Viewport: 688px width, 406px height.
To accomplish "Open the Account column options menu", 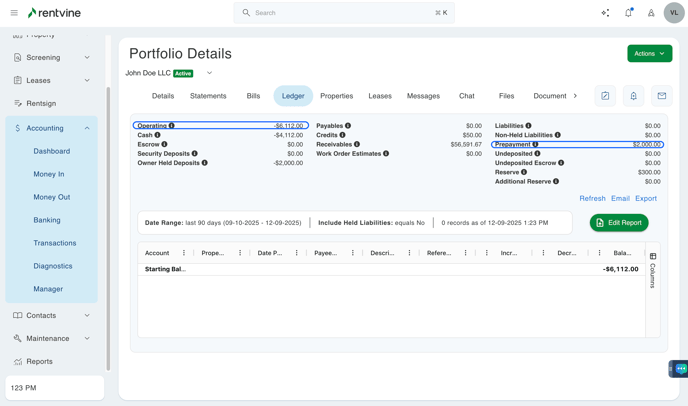I will (184, 253).
